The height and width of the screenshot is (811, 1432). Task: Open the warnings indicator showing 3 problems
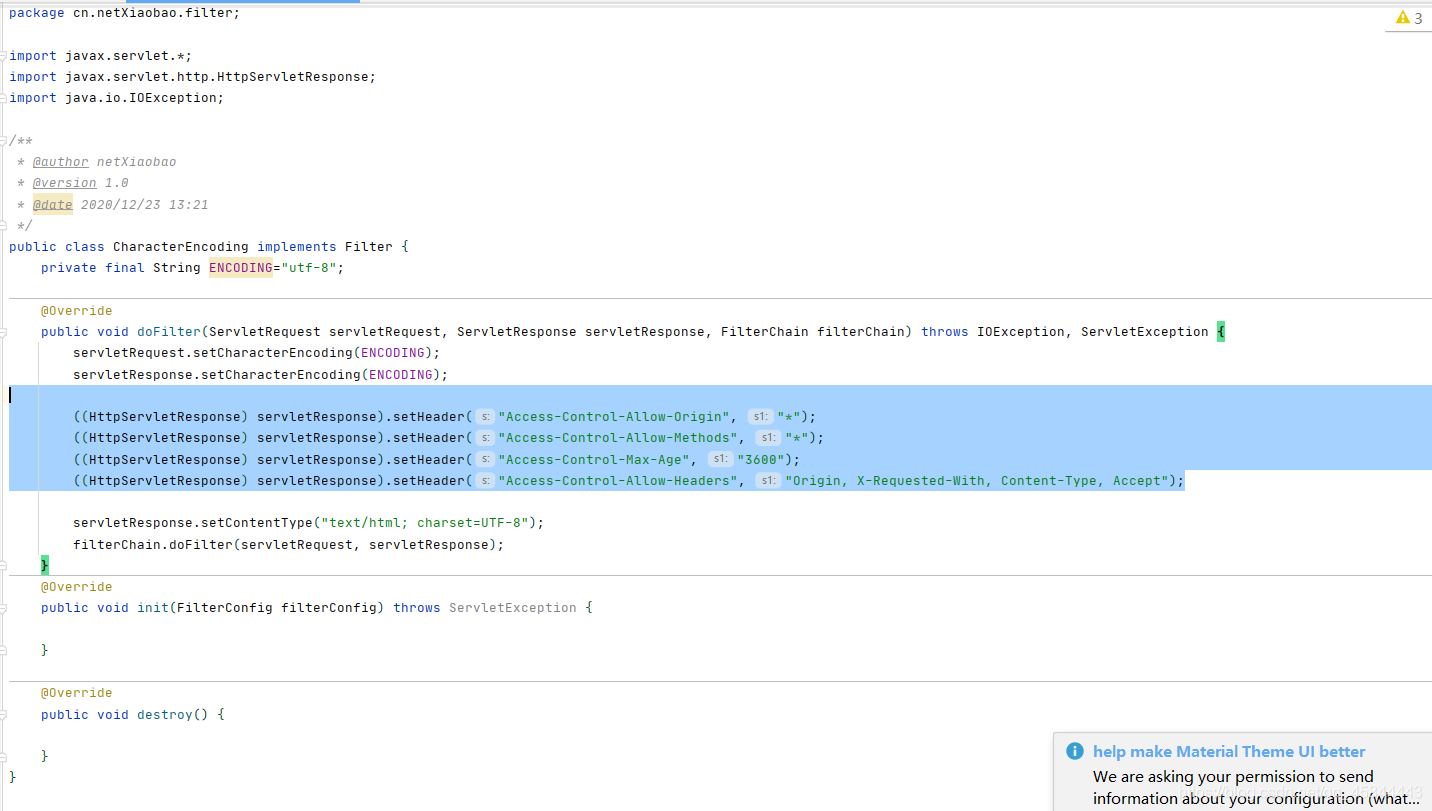tap(1409, 18)
